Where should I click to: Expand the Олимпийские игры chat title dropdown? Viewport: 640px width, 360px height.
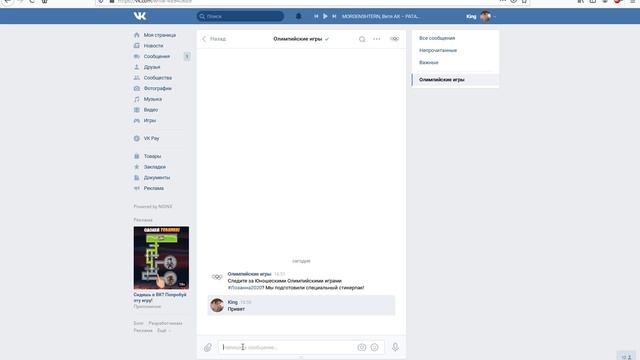(301, 39)
